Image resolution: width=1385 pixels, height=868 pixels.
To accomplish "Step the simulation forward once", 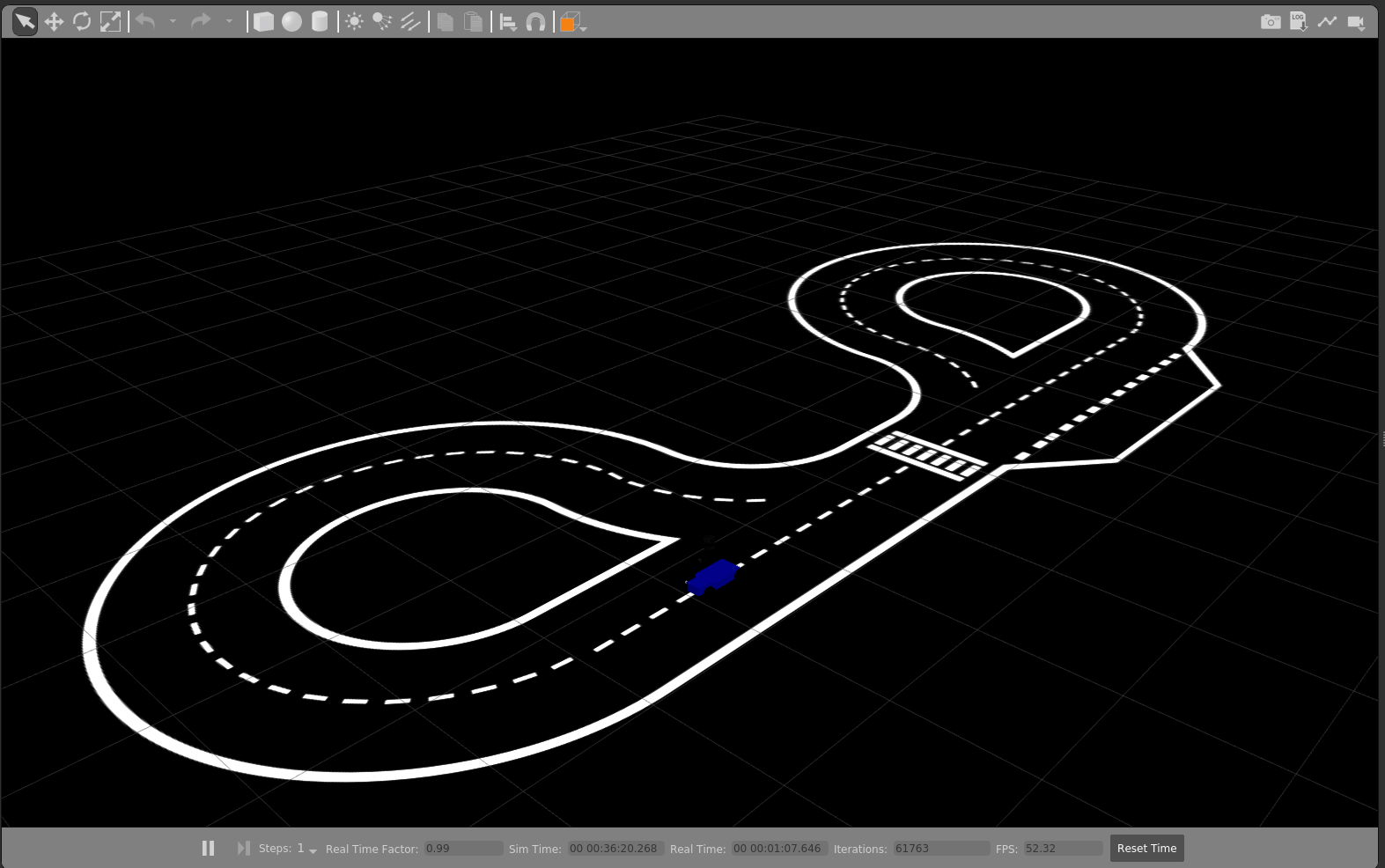I will [x=243, y=848].
